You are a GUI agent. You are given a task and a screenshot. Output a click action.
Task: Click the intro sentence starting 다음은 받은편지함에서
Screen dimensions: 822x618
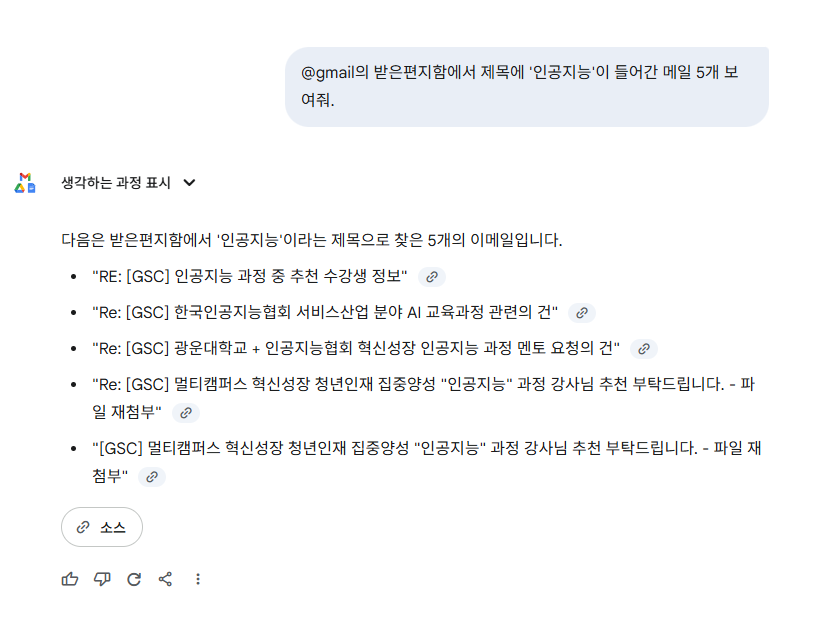coord(312,240)
